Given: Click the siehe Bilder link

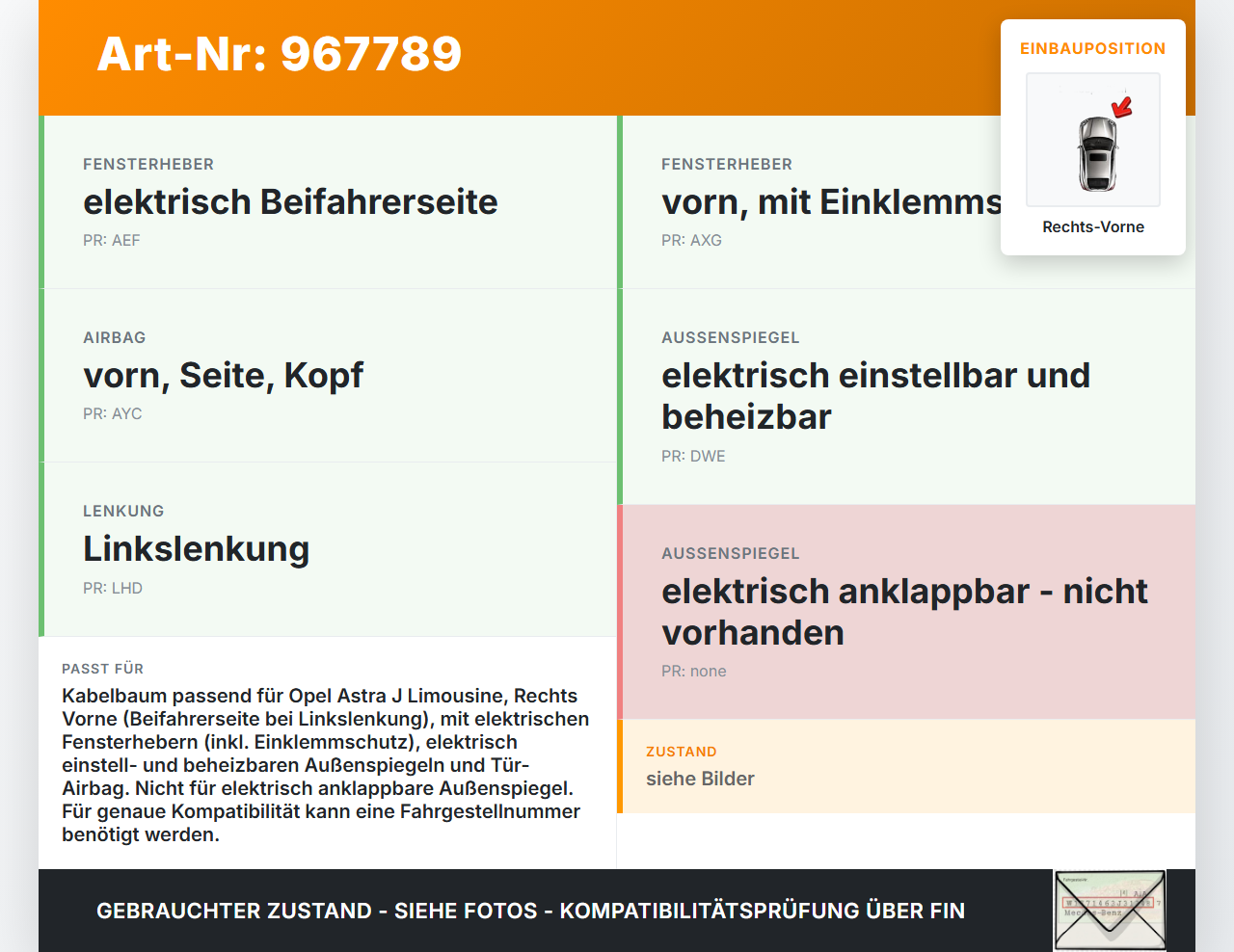Looking at the screenshot, I should 700,779.
